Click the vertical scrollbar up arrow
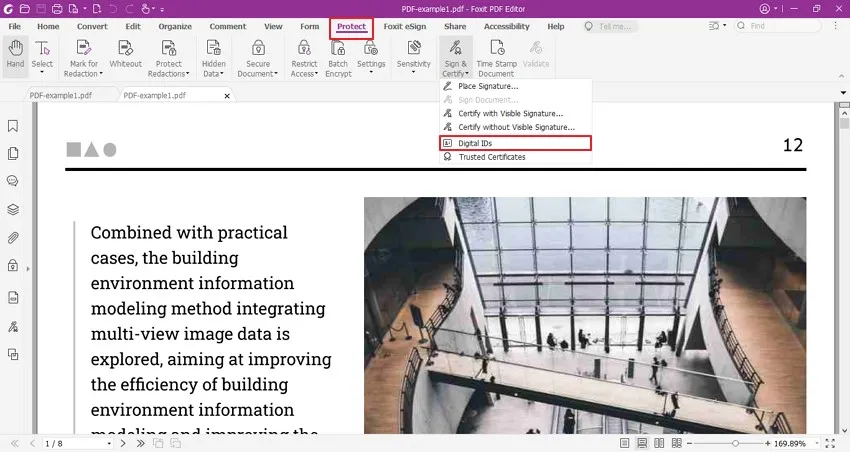Image resolution: width=850 pixels, height=452 pixels. pyautogui.click(x=844, y=113)
